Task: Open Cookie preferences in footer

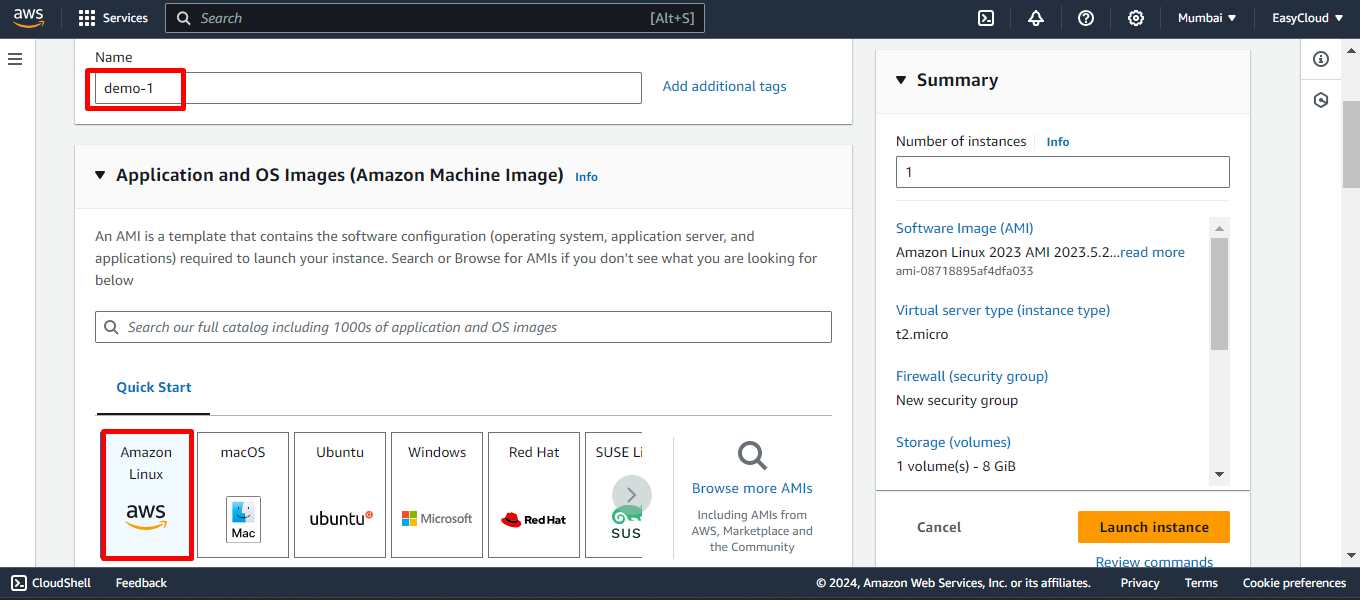Action: pos(1294,583)
